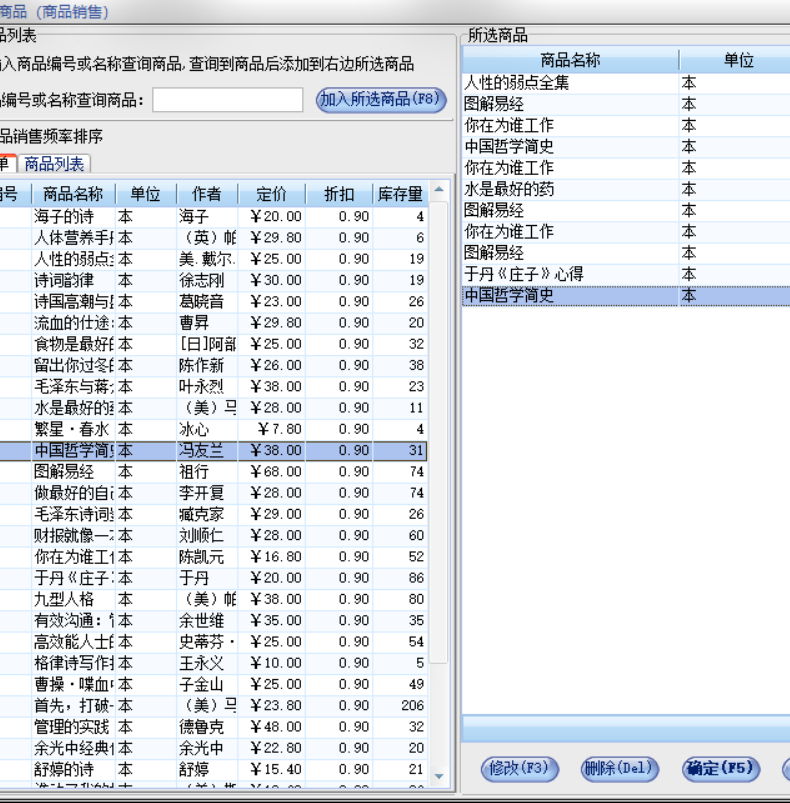Select the row authored by 余光中

213,748
